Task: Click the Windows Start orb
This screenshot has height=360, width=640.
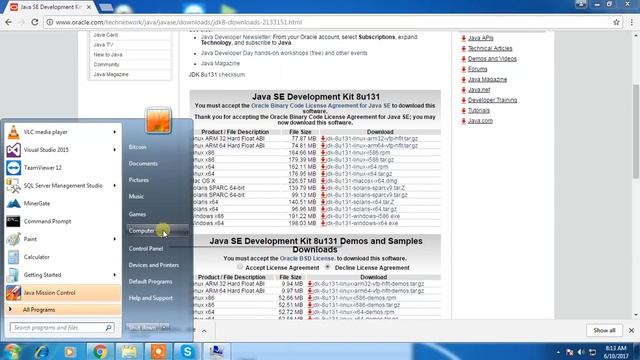Action: (x=12, y=351)
